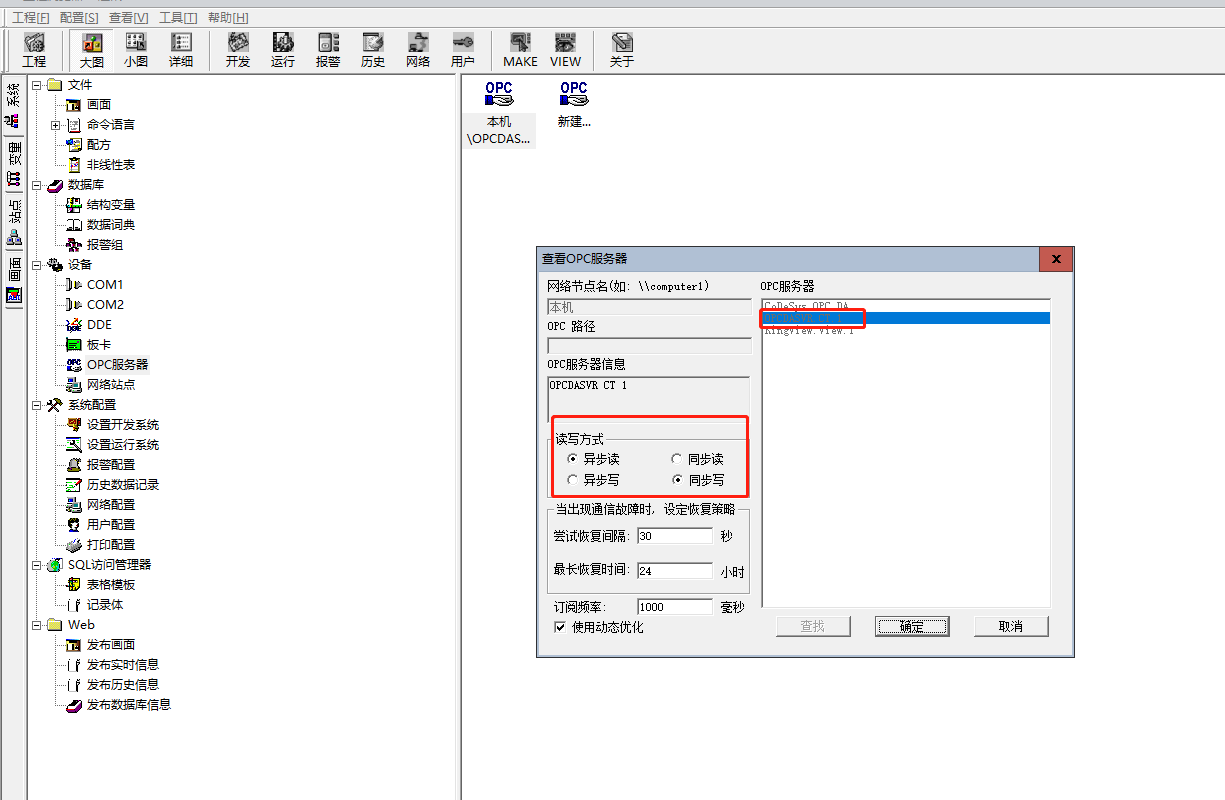Click the 尝试恢复间隔 input field

675,535
